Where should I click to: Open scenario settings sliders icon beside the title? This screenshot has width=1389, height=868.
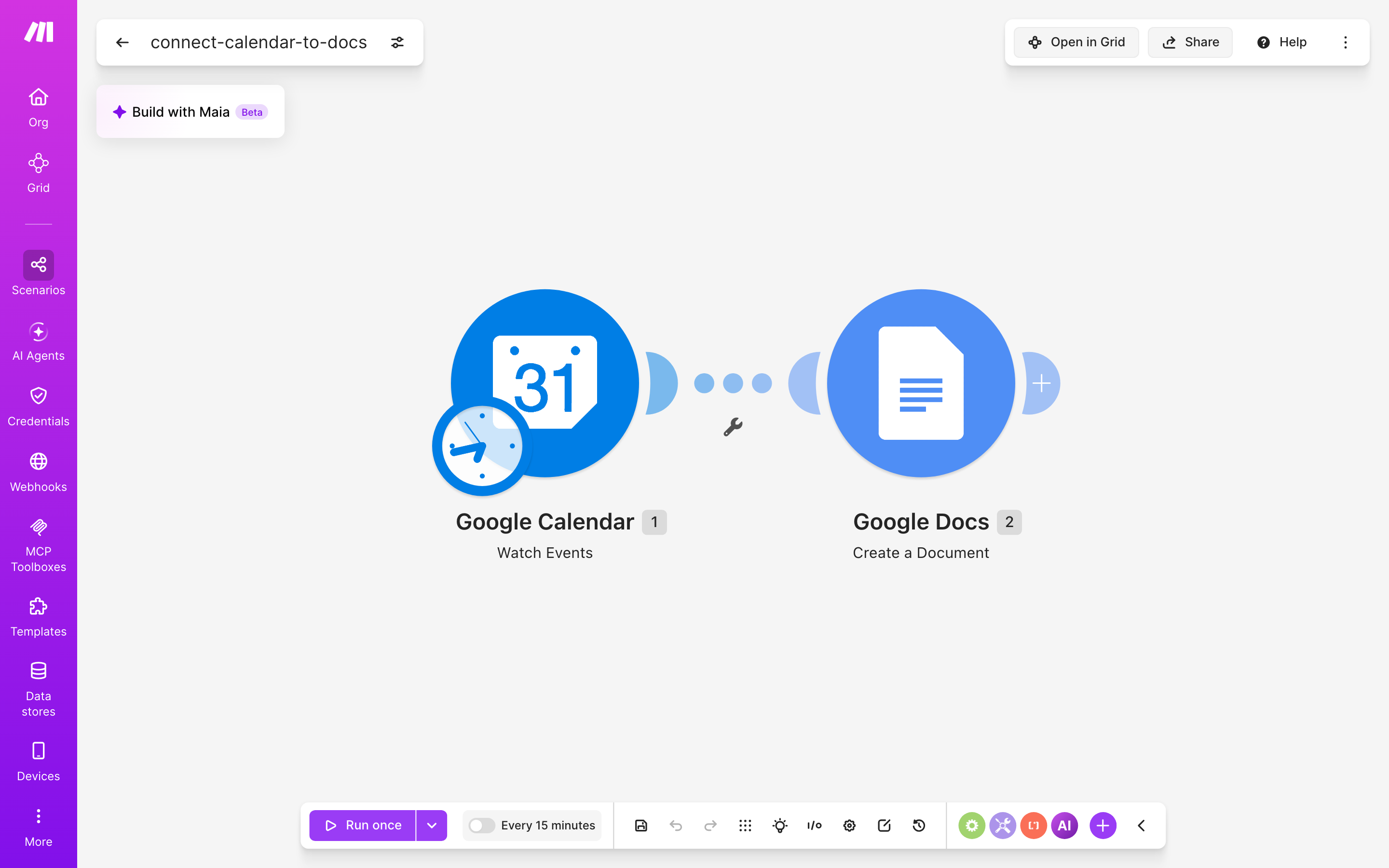(x=397, y=42)
